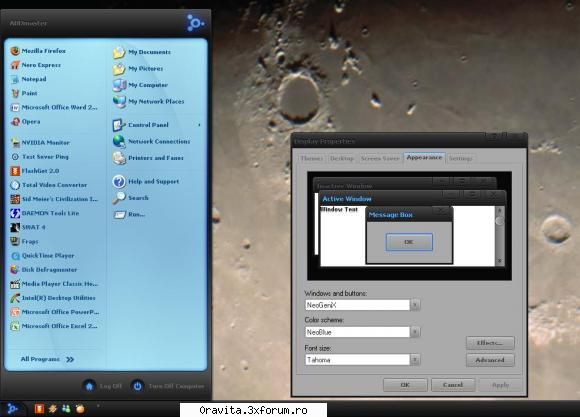Launch SWAT 4 game
This screenshot has width=580, height=417.
(28, 227)
